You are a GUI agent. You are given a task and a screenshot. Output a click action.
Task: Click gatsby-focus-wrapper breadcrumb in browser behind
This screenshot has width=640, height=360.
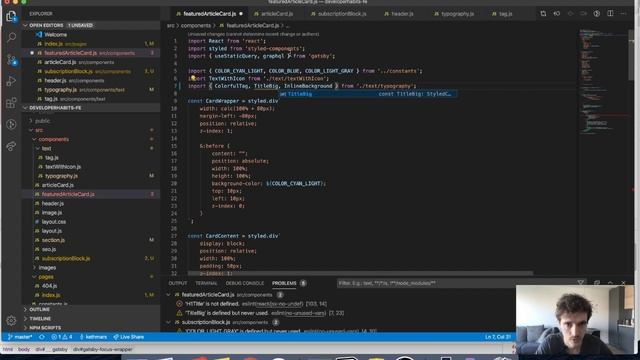click(102, 349)
